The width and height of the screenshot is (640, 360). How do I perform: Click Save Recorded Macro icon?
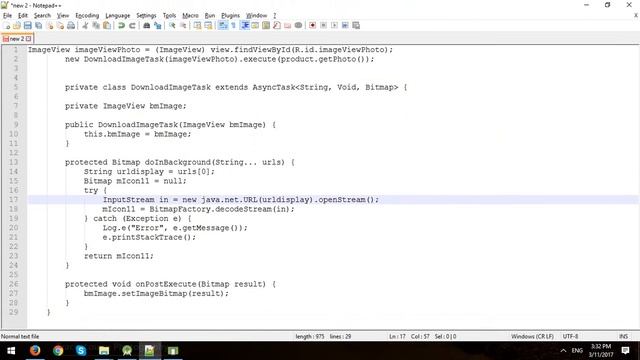(356, 25)
